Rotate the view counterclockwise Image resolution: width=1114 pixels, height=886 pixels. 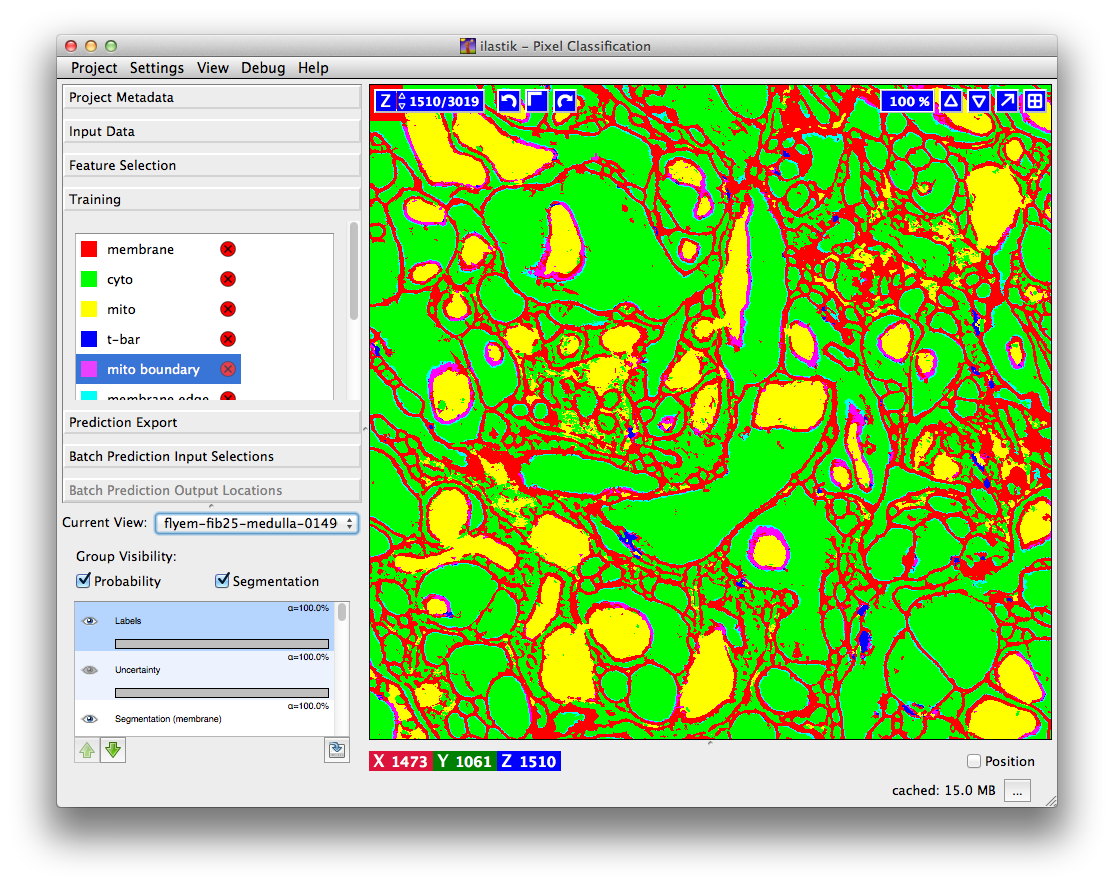point(509,101)
